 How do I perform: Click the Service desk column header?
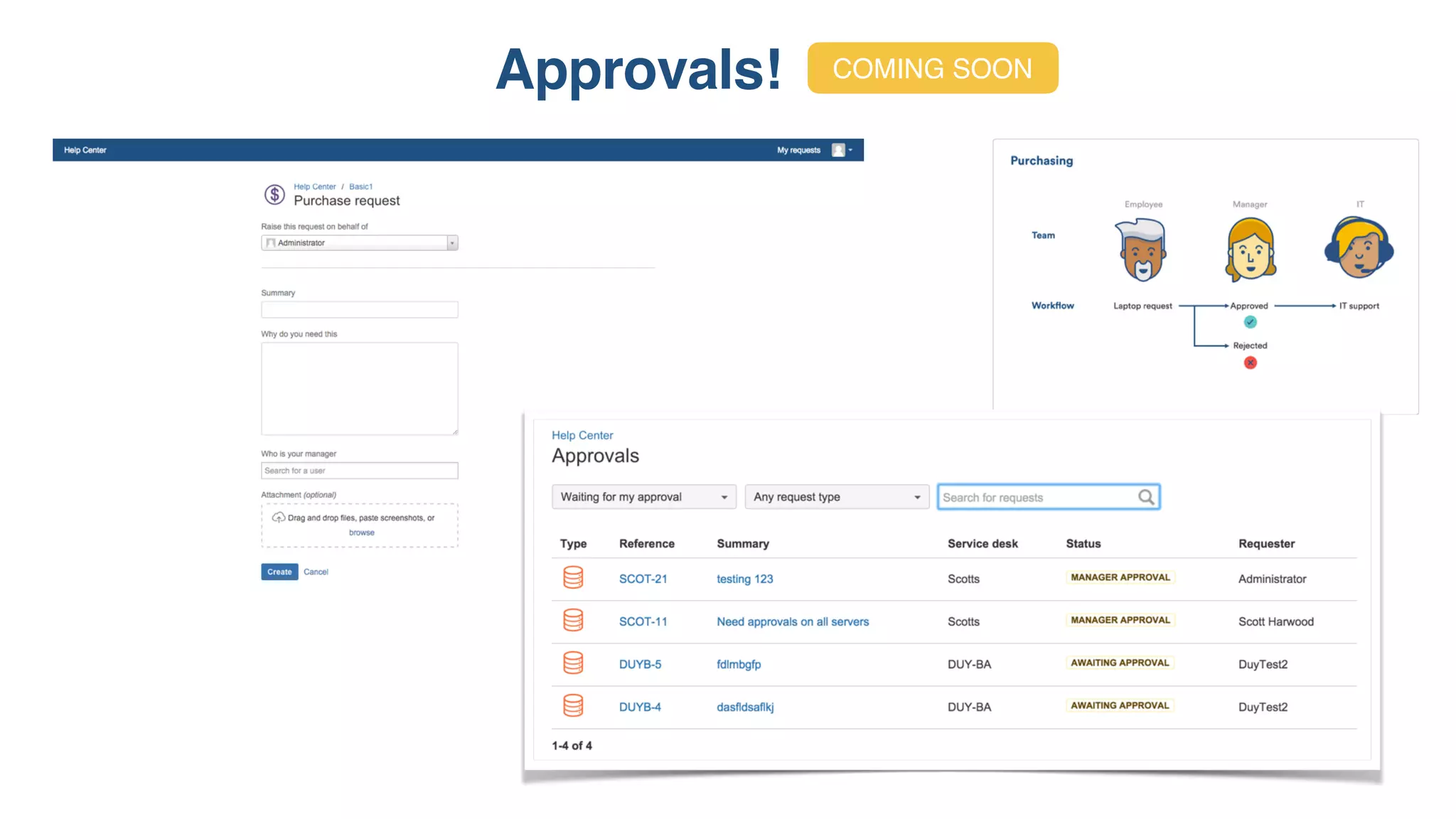[983, 543]
